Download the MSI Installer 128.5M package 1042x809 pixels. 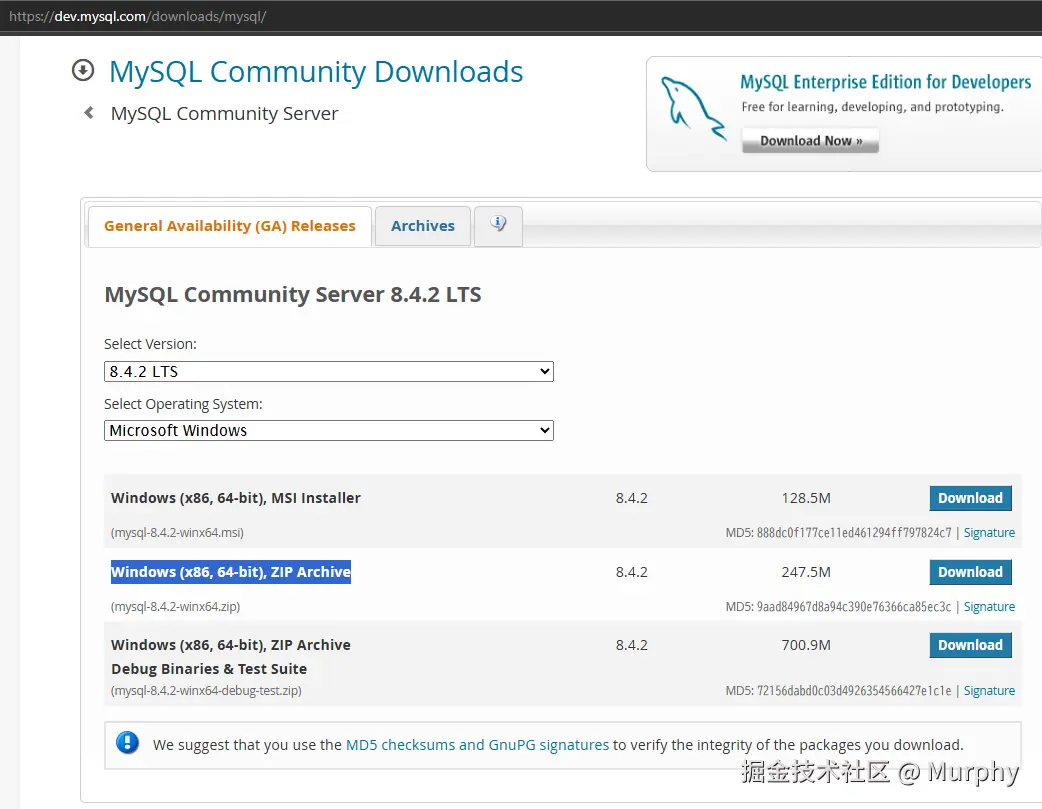coord(970,498)
